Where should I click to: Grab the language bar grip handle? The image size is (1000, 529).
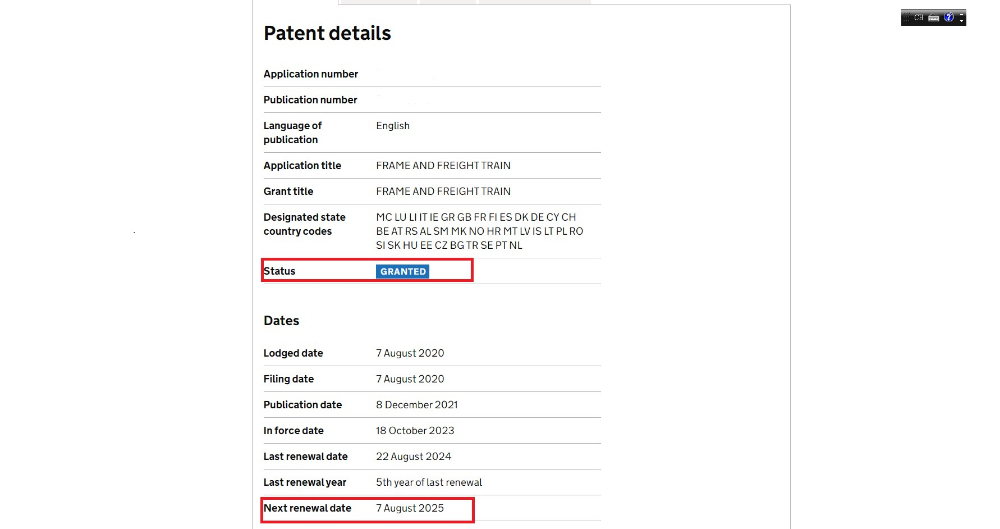906,17
